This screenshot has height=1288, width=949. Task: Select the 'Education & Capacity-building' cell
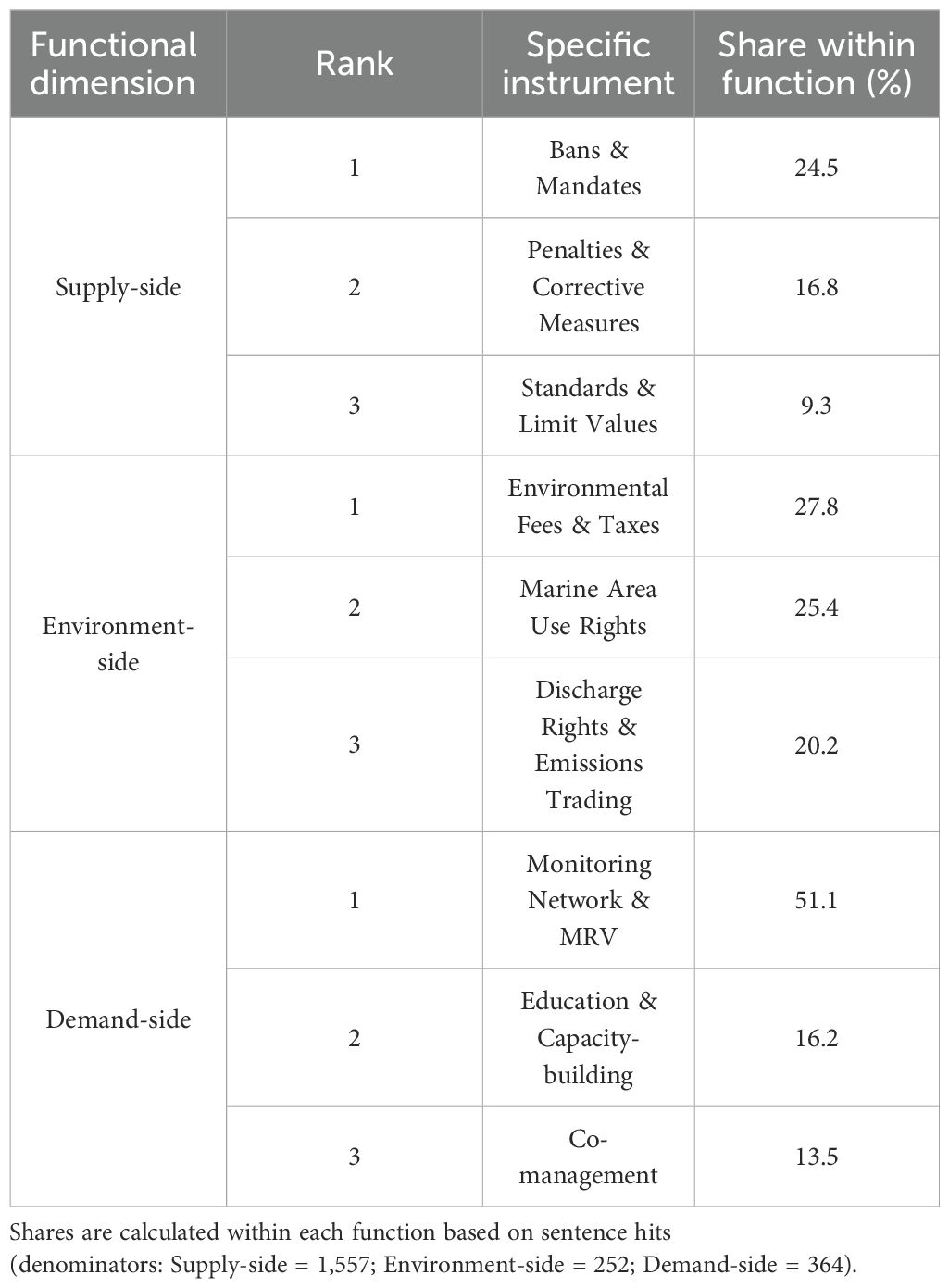588,1038
